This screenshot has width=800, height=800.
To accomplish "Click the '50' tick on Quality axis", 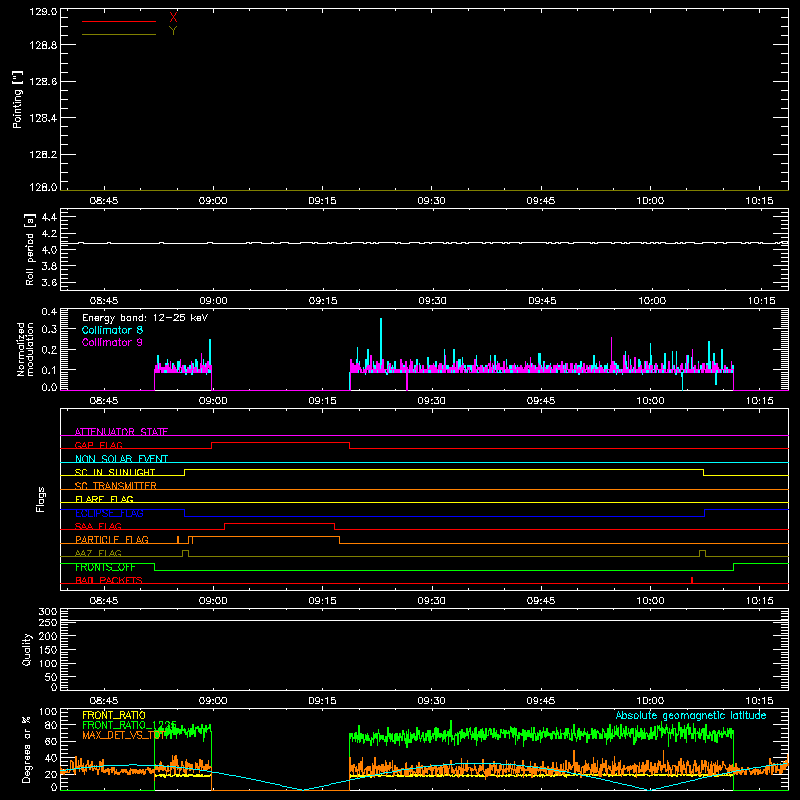I will (x=51, y=677).
